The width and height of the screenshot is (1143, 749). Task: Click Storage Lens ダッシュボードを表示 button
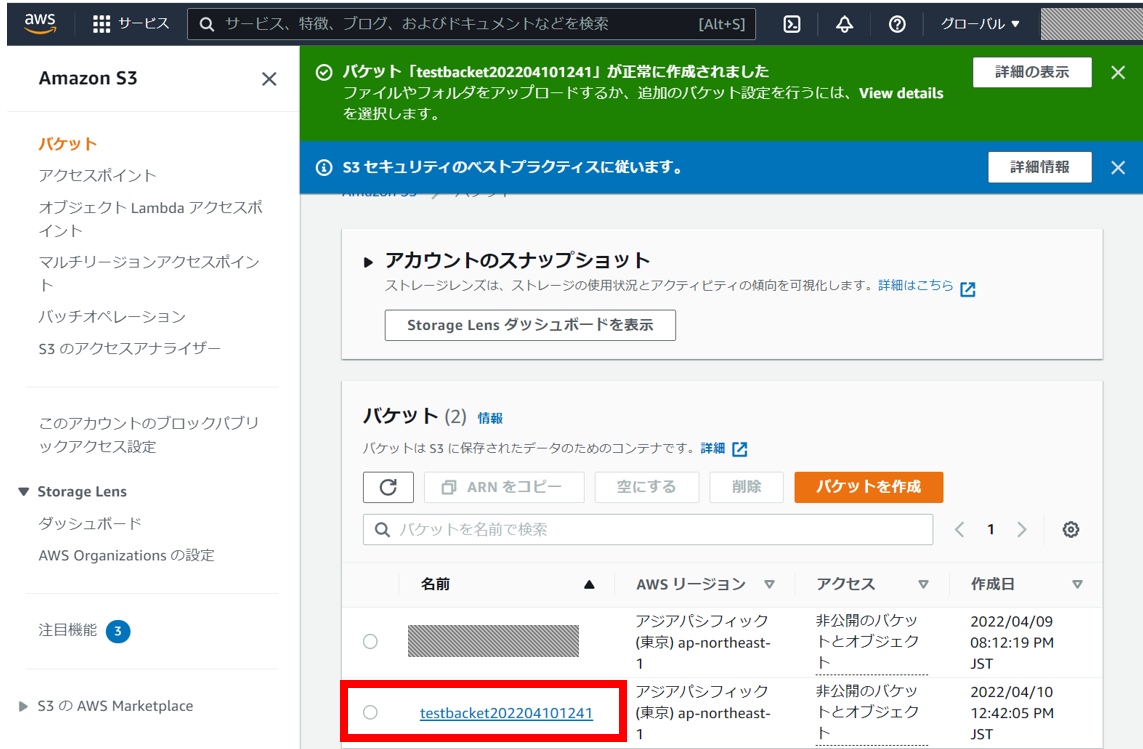pos(530,325)
